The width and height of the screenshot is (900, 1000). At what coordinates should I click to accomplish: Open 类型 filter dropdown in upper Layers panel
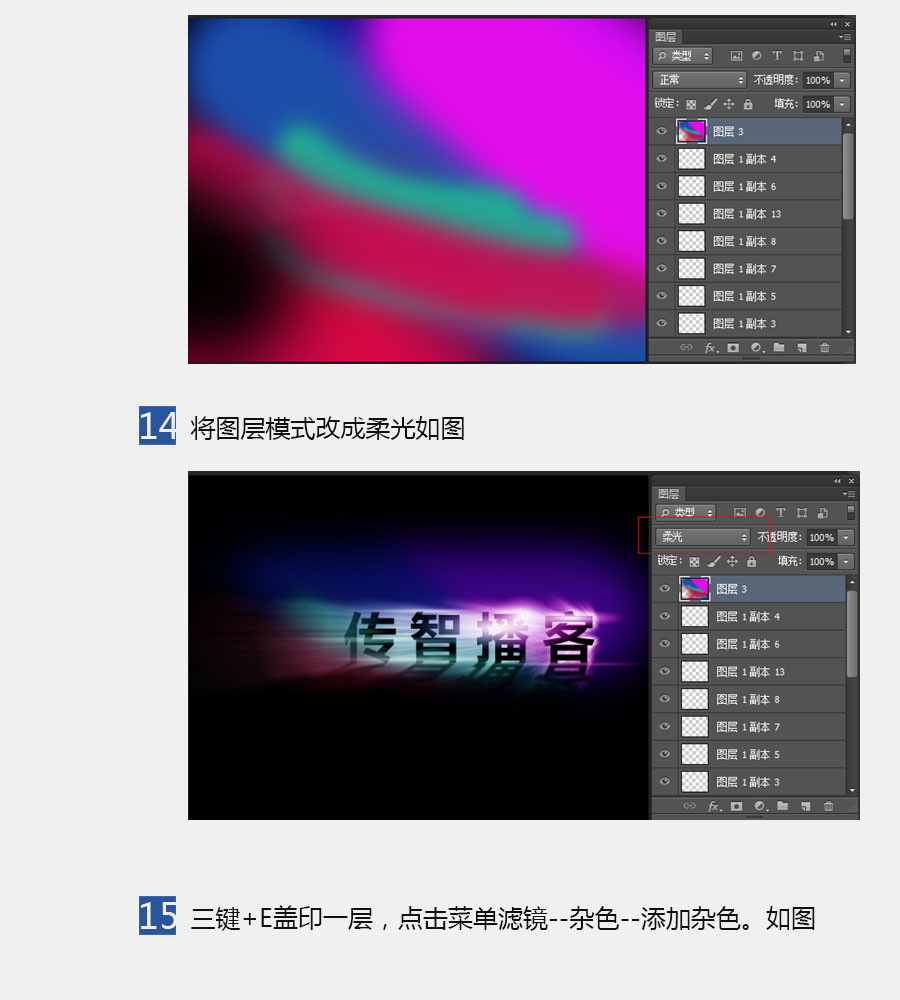682,56
